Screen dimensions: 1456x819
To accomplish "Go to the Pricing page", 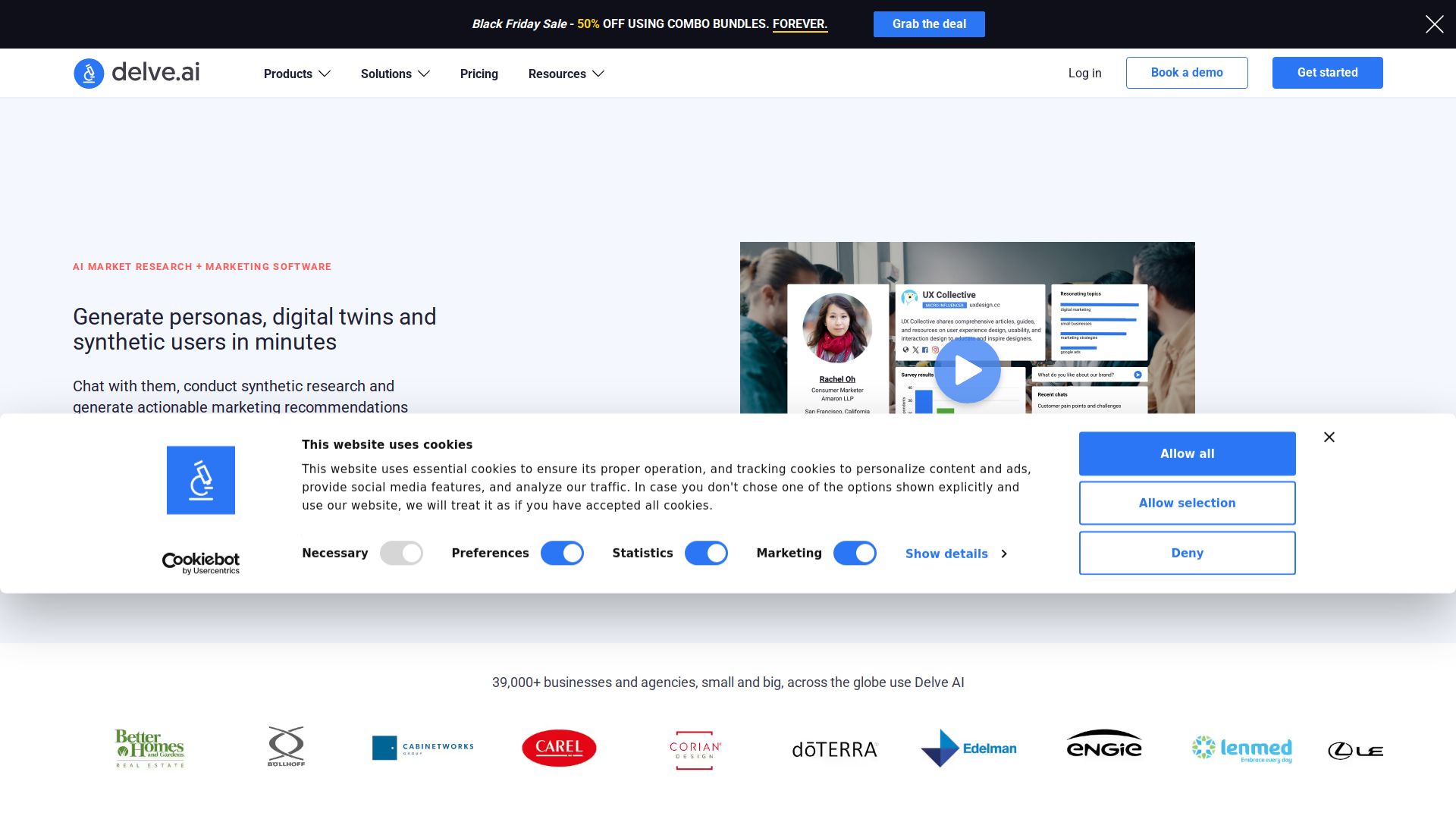I will coord(479,74).
